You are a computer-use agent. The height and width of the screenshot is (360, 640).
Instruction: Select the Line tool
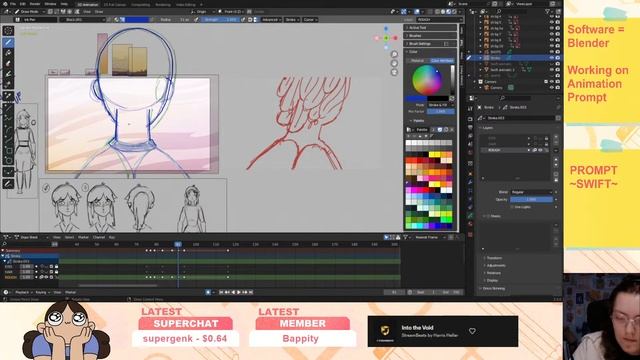click(8, 108)
